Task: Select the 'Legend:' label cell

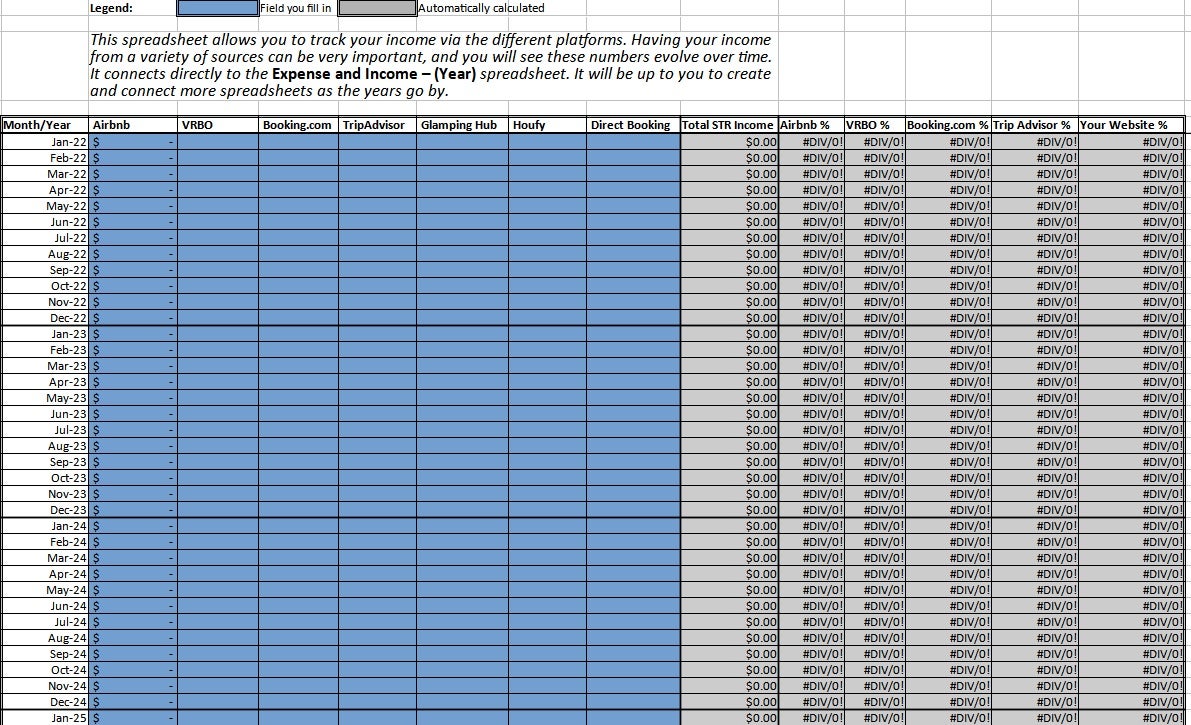Action: [x=111, y=8]
